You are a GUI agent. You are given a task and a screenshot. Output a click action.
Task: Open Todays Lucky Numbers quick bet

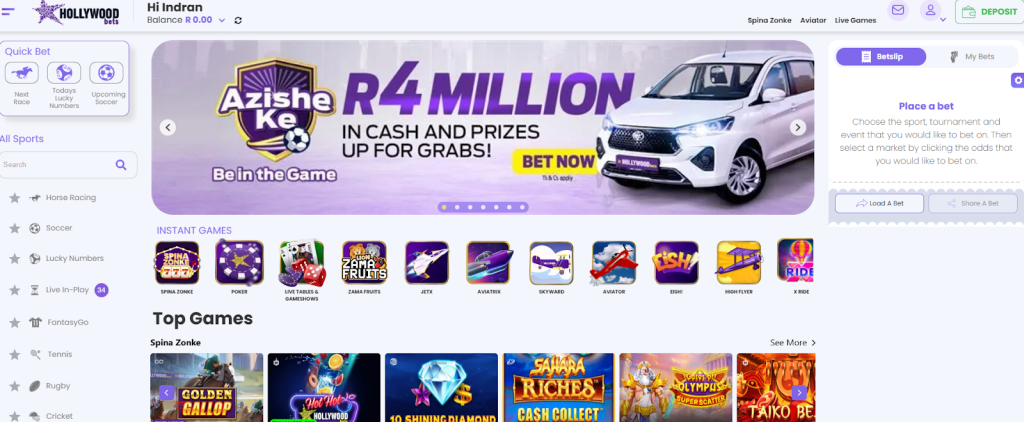[x=64, y=73]
